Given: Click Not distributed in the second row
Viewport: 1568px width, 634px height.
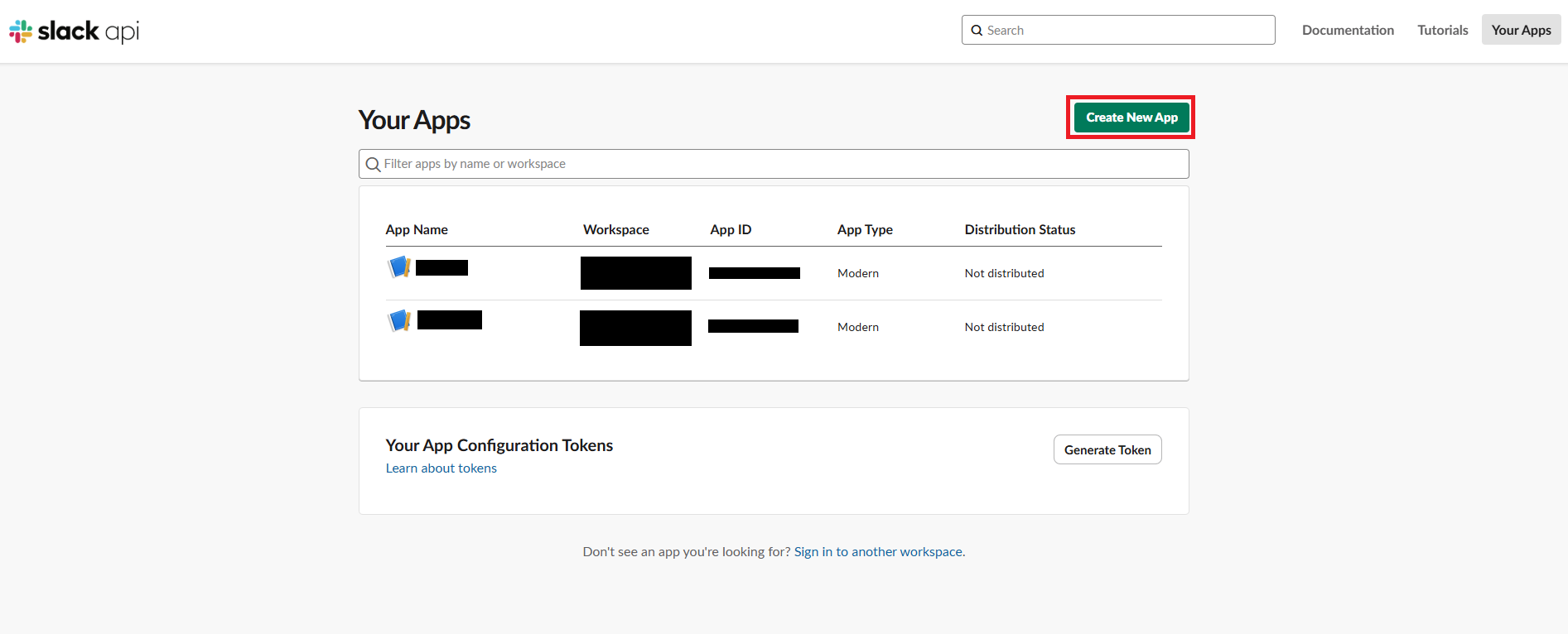Looking at the screenshot, I should (1004, 327).
